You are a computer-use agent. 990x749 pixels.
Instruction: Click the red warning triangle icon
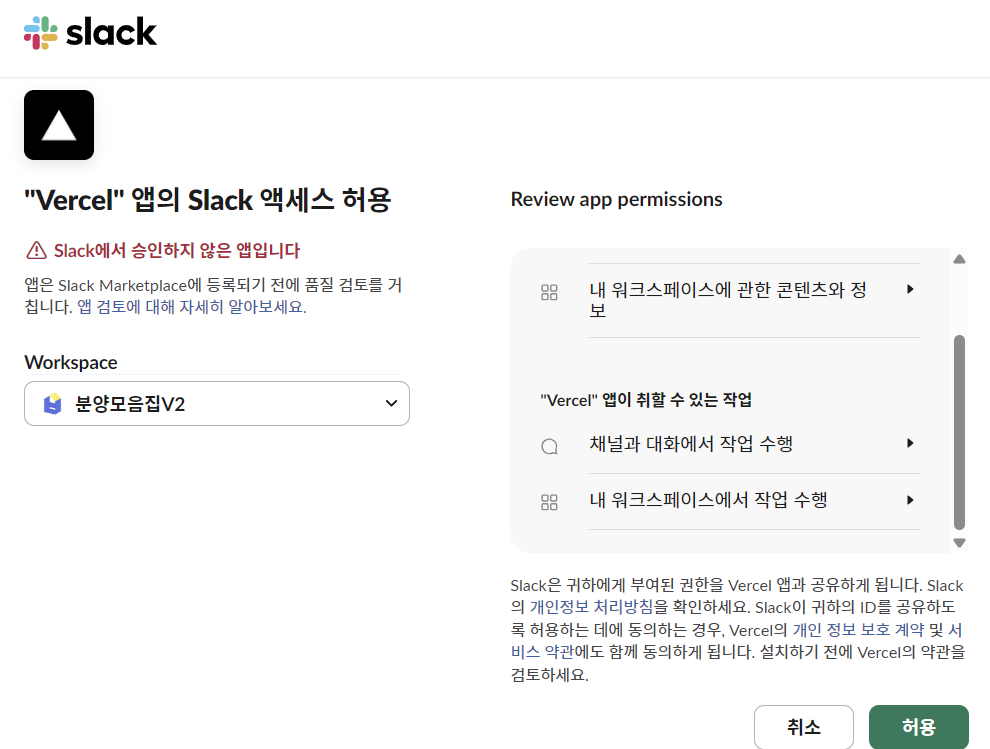point(36,251)
